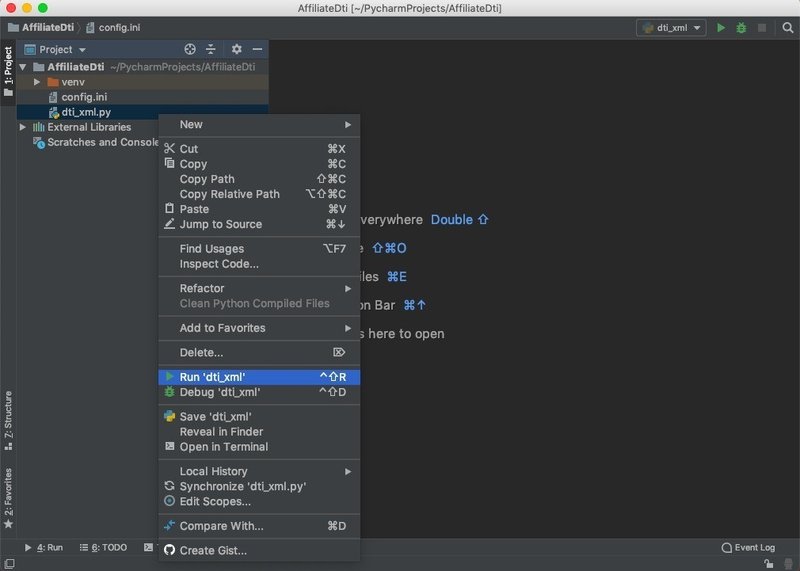
Task: Click Save 'dti_xml' entry
Action: [x=259, y=417]
